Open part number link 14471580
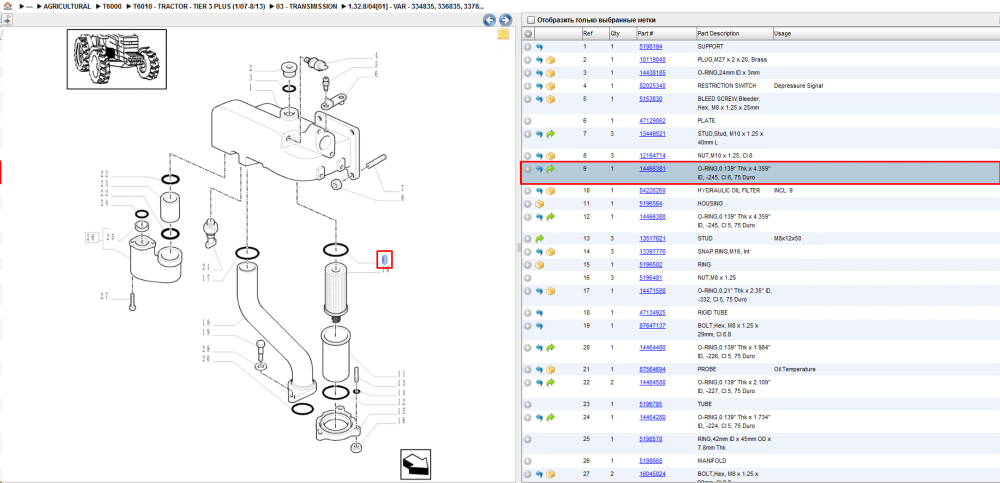The image size is (1000, 483). pyautogui.click(x=652, y=291)
